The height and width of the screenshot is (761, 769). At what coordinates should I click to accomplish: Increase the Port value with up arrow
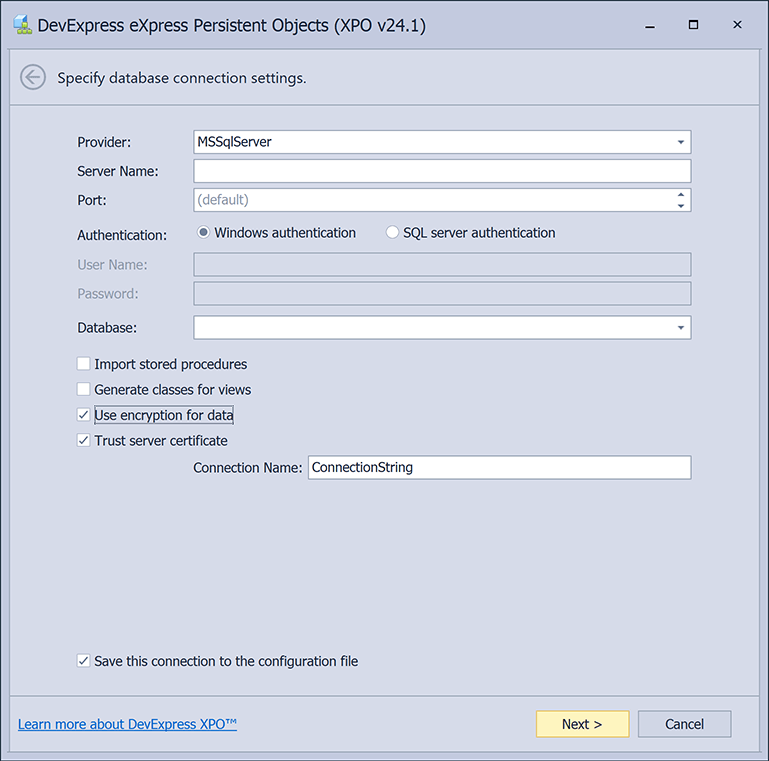point(681,195)
